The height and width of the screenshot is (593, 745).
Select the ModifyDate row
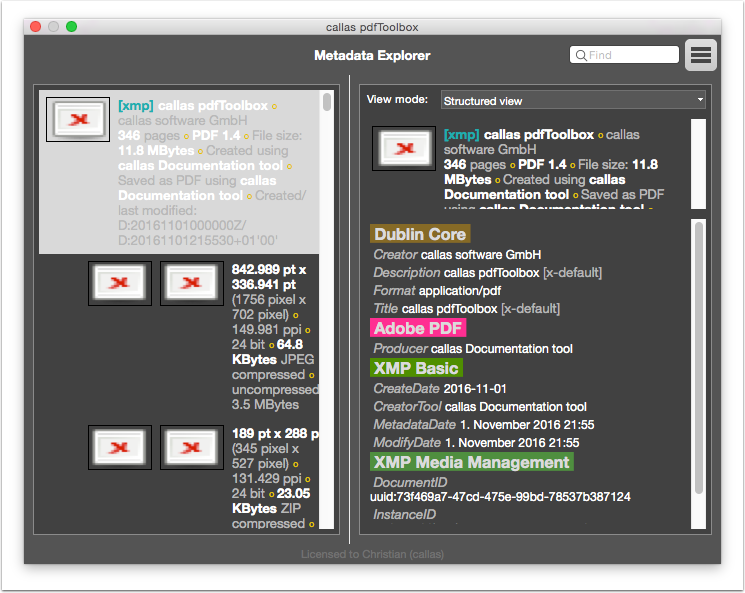click(476, 443)
